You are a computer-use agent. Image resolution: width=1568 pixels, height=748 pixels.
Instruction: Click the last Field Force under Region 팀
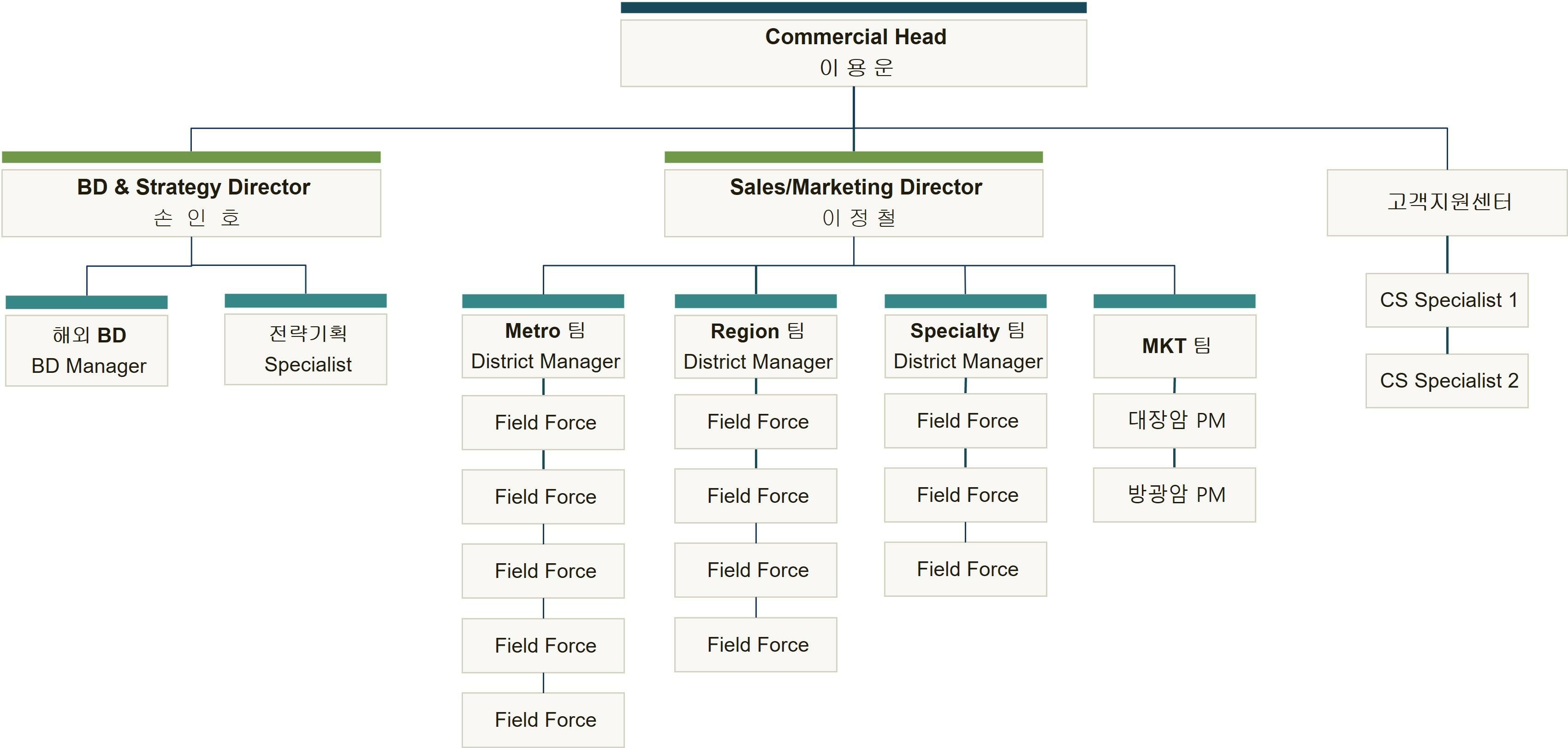[755, 645]
